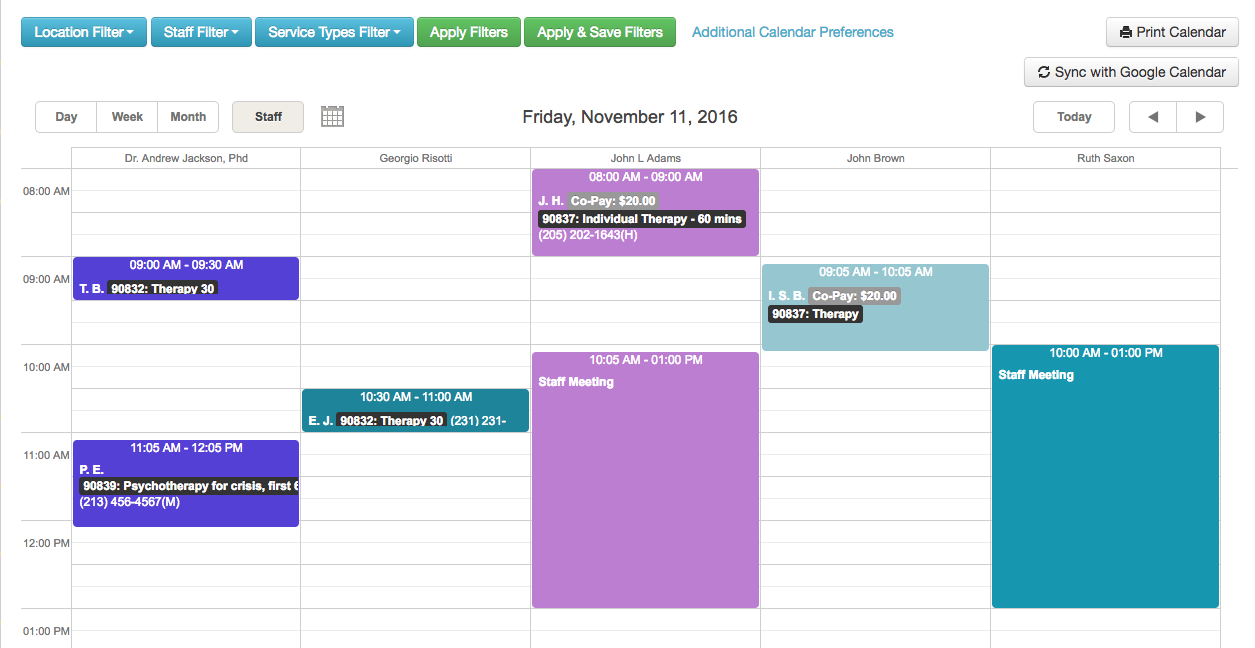Open the calendar date picker icon
This screenshot has width=1255, height=648.
[332, 117]
